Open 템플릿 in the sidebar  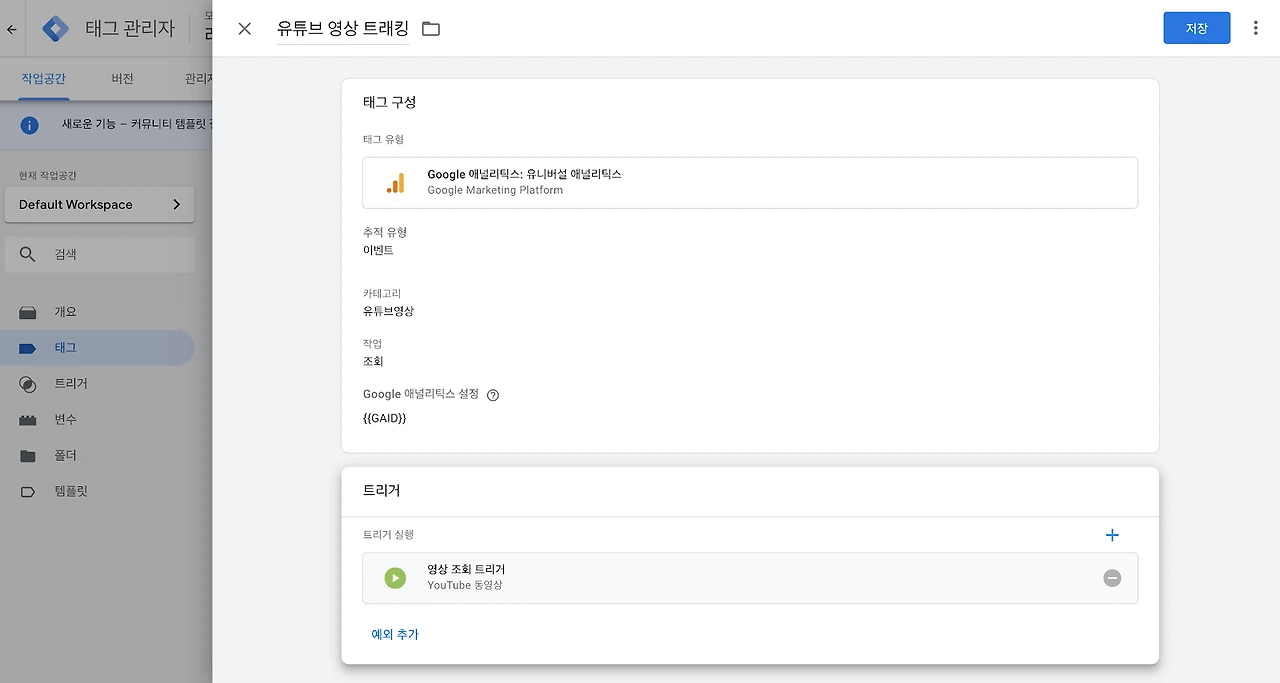[70, 492]
